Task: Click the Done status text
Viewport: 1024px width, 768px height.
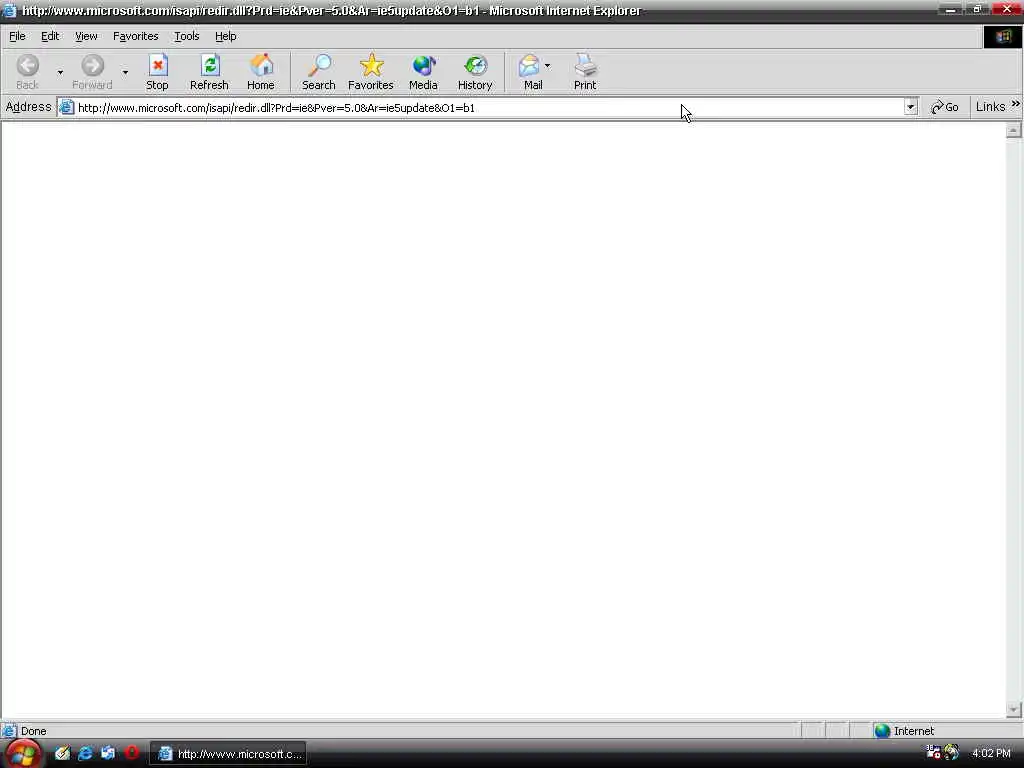Action: (x=34, y=731)
